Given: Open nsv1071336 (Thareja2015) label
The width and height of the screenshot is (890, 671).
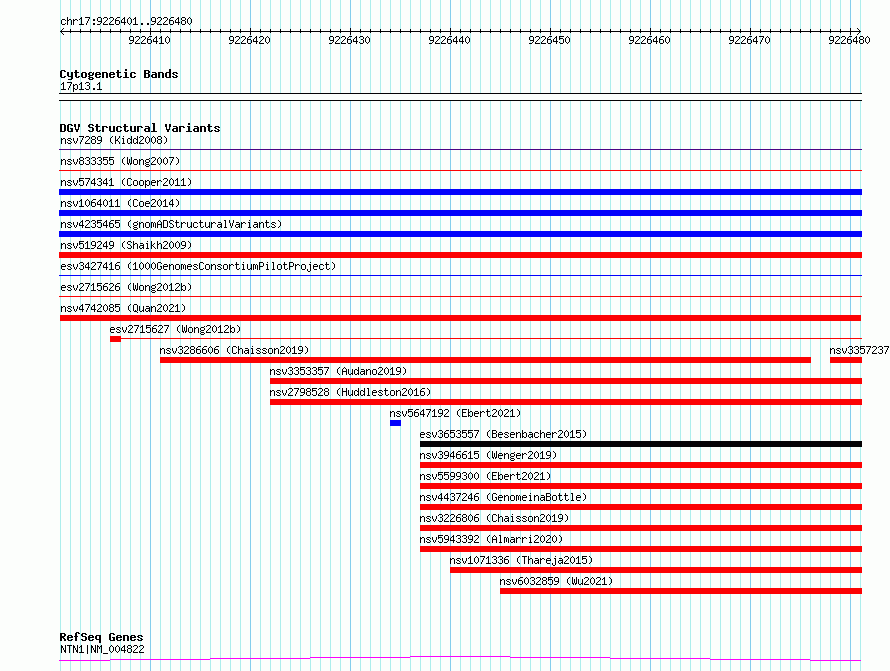Looking at the screenshot, I should tap(521, 560).
